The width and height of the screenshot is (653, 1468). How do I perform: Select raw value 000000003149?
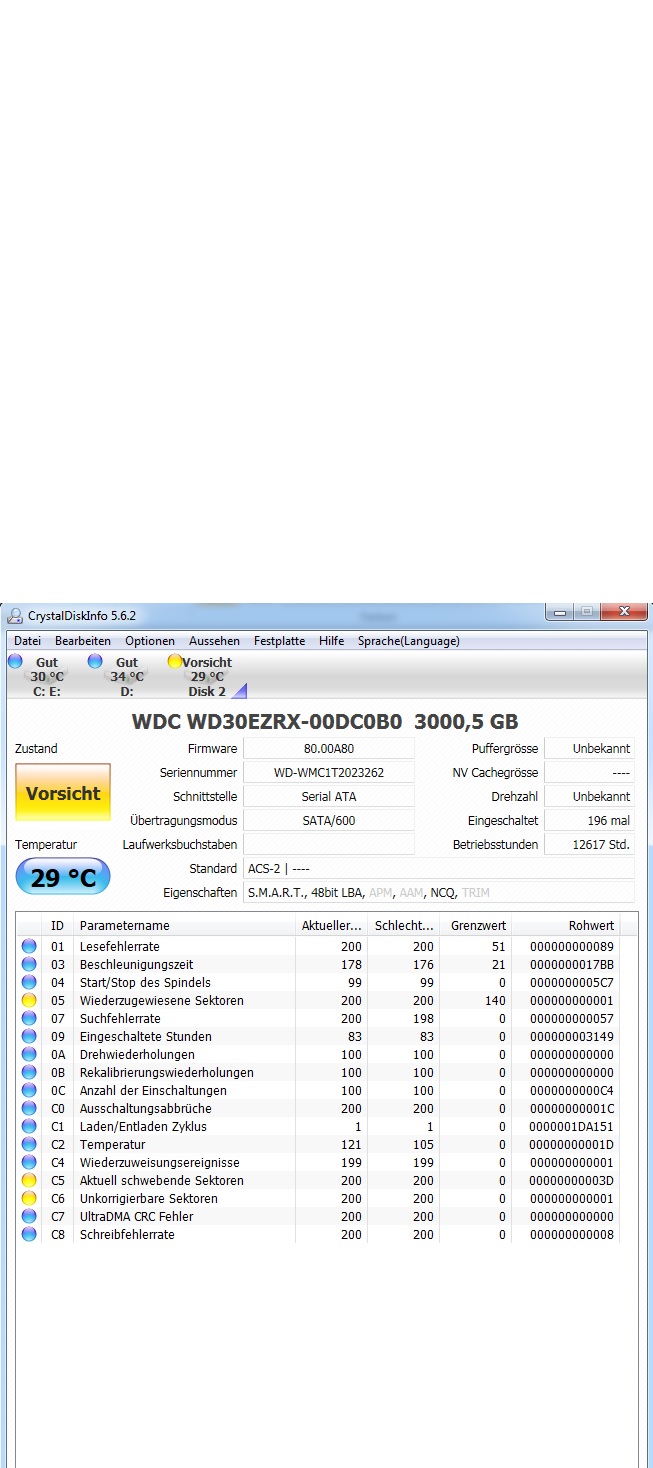pos(571,1036)
